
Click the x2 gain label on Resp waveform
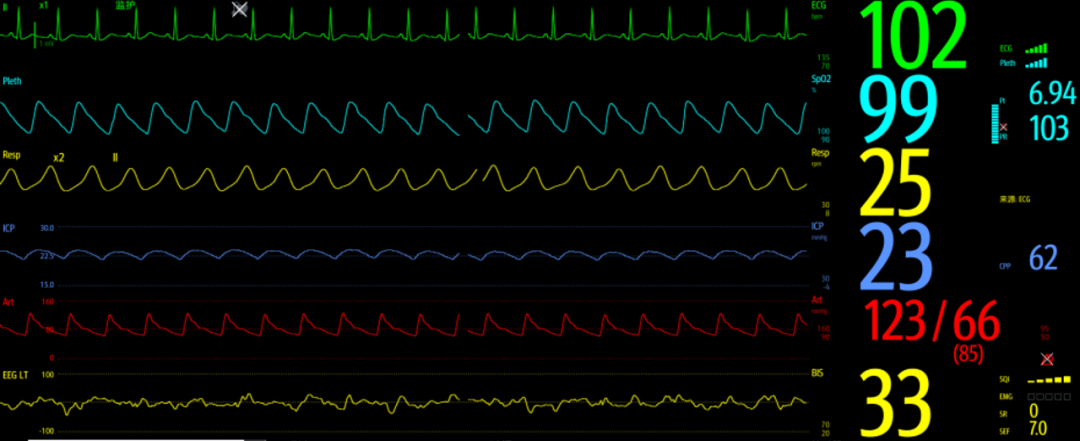point(59,158)
